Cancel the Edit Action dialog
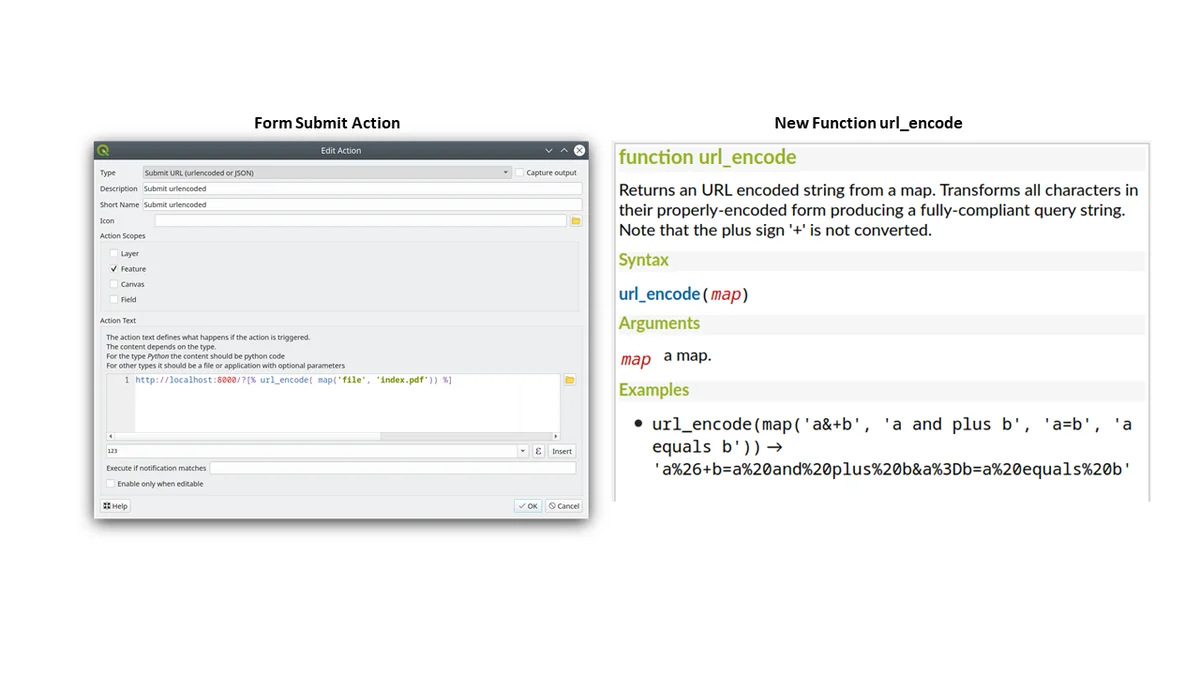Screen dimensions: 1200x675 tap(564, 506)
